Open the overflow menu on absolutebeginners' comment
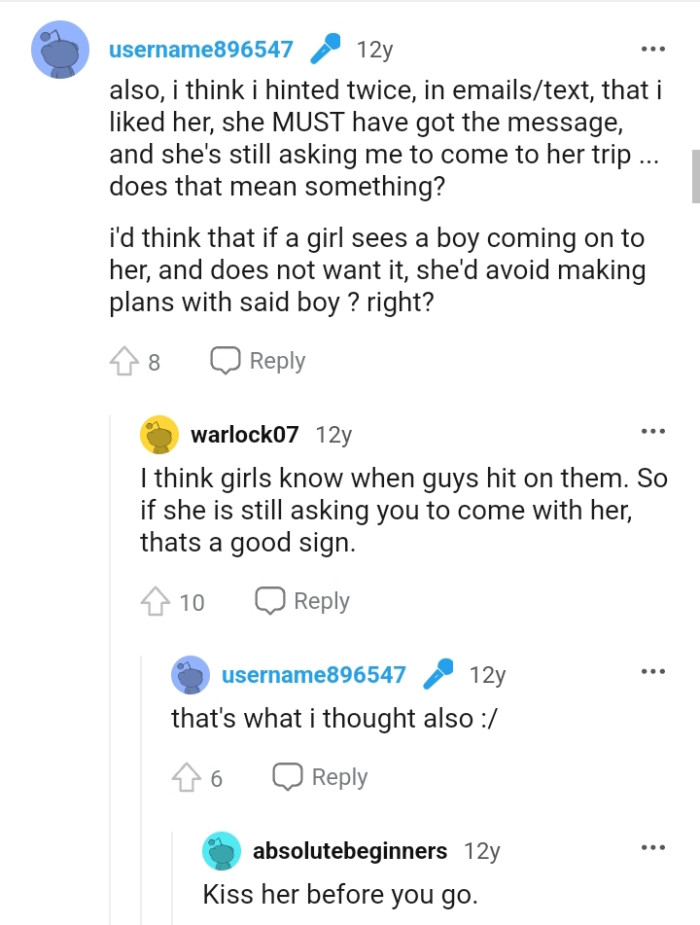700x925 pixels. (x=653, y=845)
